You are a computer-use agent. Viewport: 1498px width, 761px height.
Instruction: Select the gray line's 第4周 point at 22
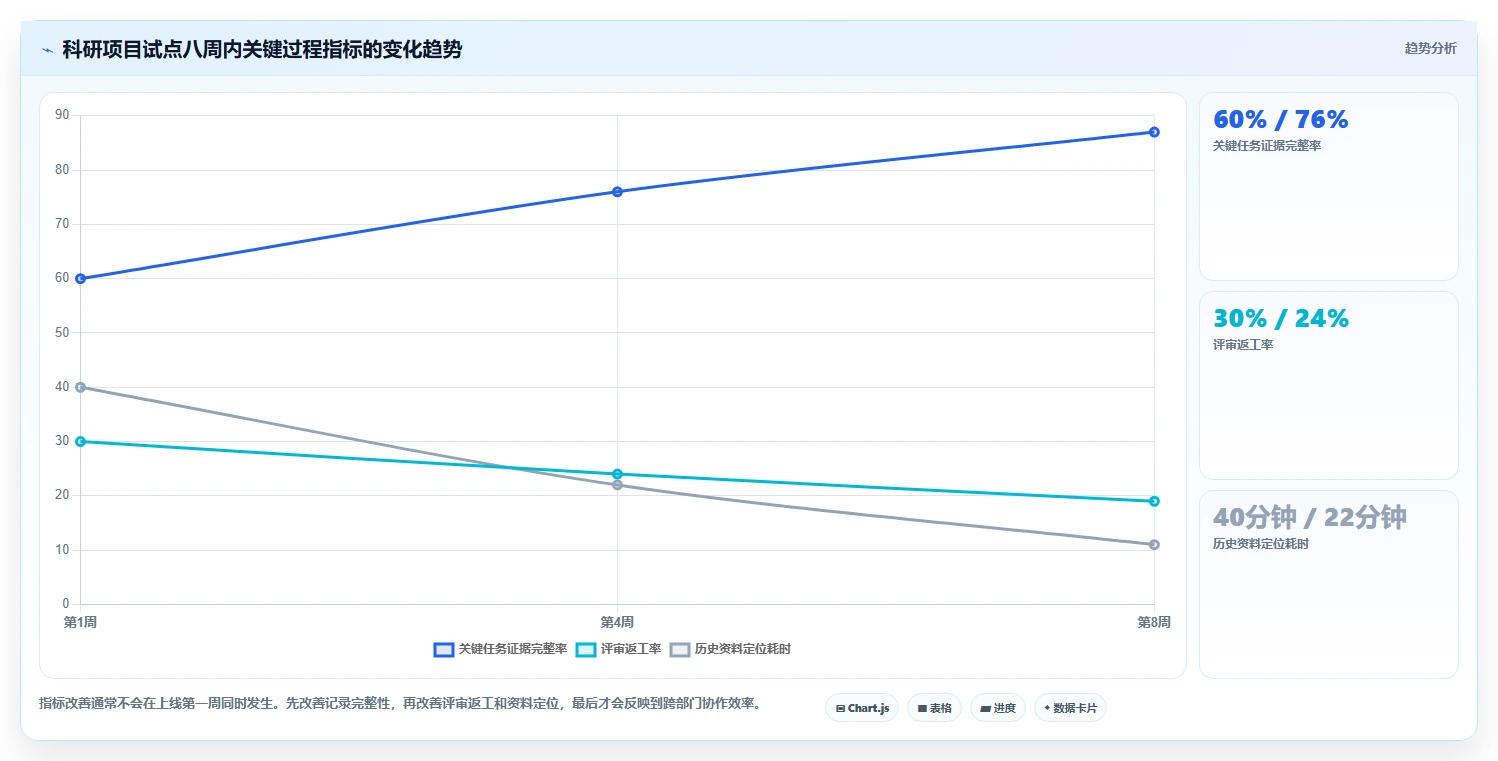(617, 485)
